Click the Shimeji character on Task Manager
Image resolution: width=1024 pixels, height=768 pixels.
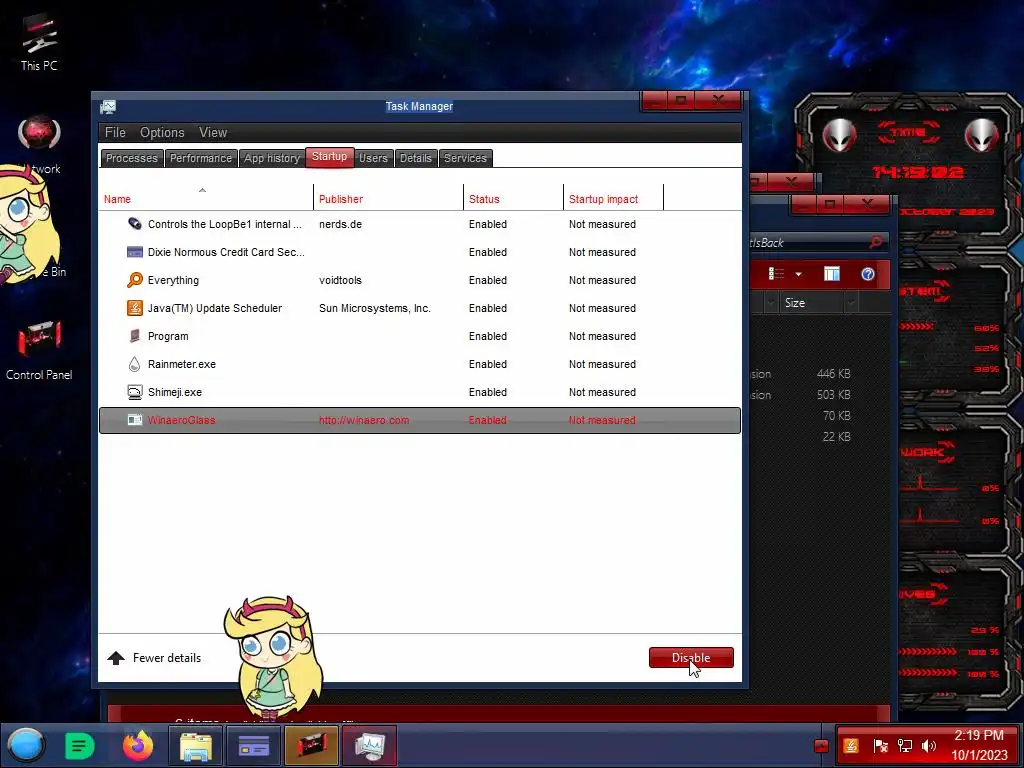tap(274, 656)
